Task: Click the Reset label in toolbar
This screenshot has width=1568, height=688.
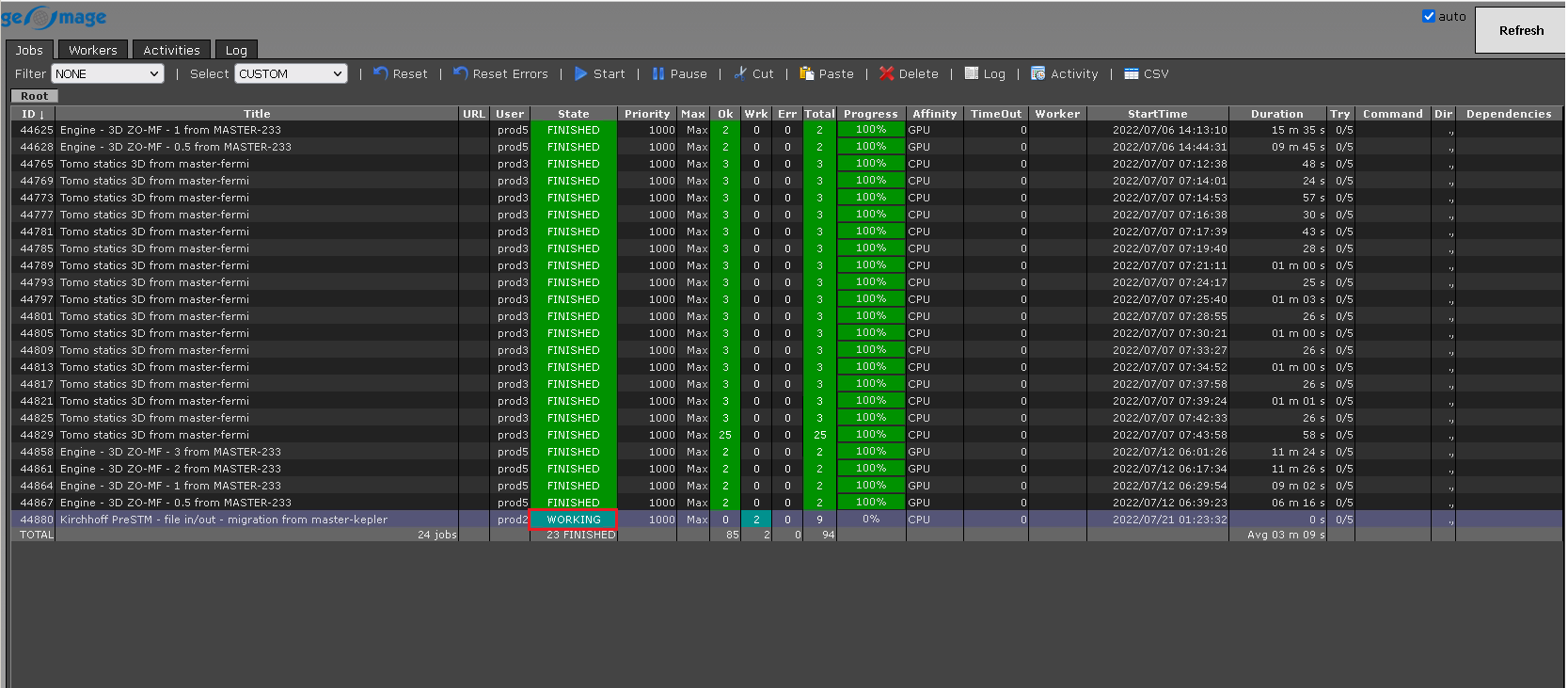Action: tap(410, 73)
